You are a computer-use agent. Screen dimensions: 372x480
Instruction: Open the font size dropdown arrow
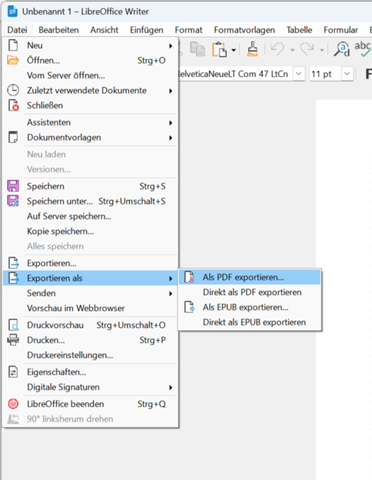(347, 73)
